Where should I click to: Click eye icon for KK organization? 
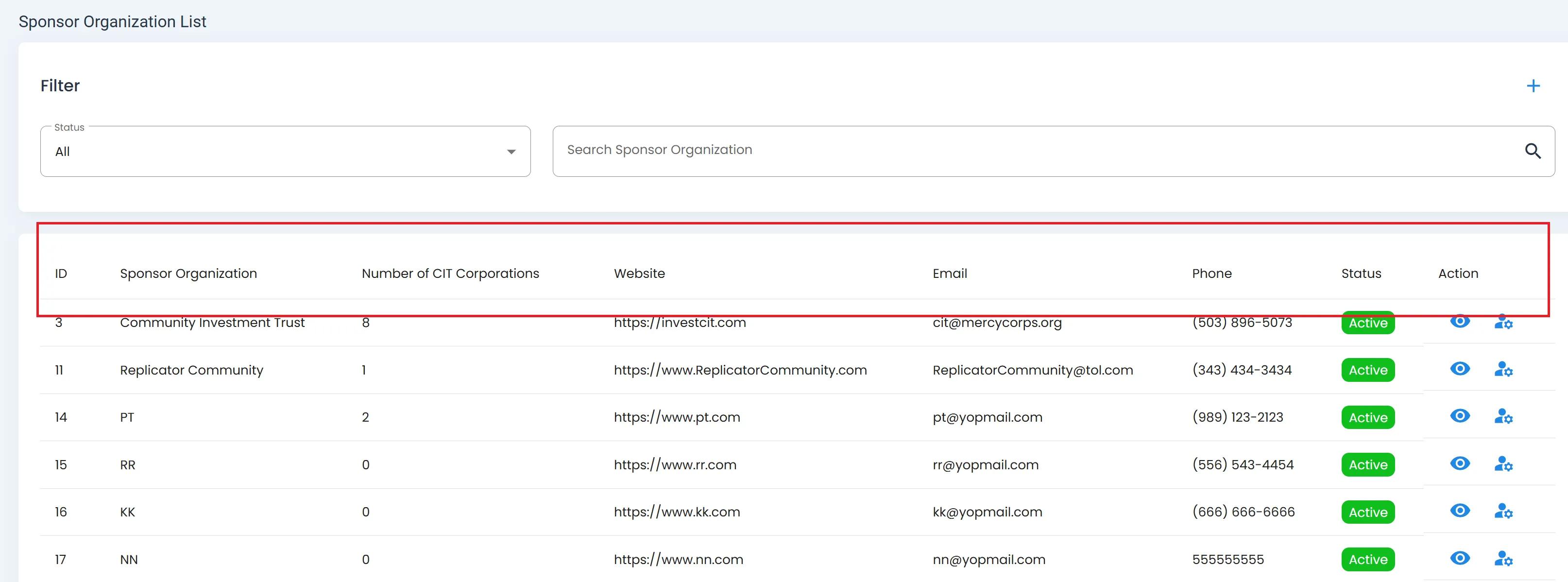(1460, 511)
